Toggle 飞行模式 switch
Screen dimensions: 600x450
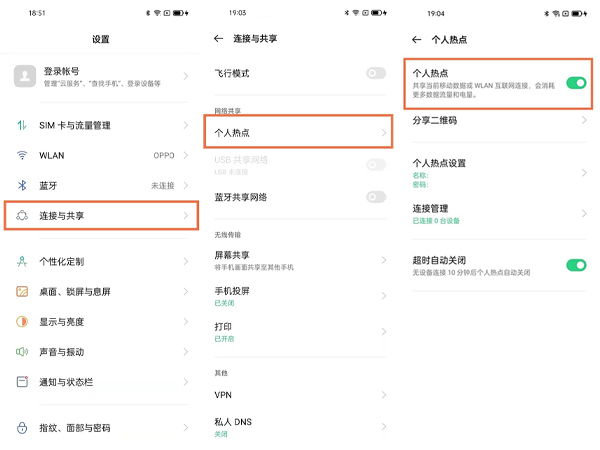(376, 74)
